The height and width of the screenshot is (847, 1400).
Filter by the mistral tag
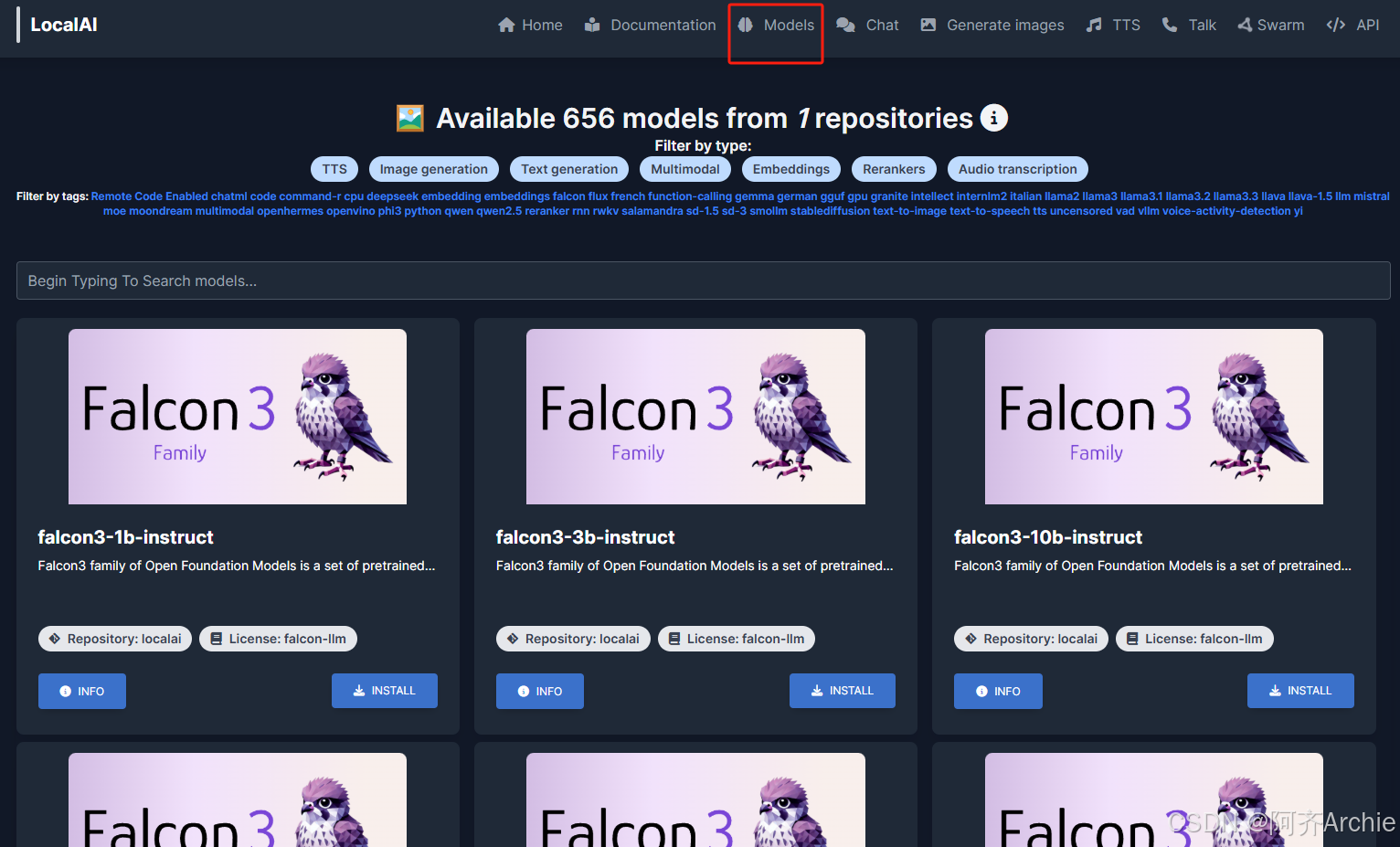point(1372,196)
